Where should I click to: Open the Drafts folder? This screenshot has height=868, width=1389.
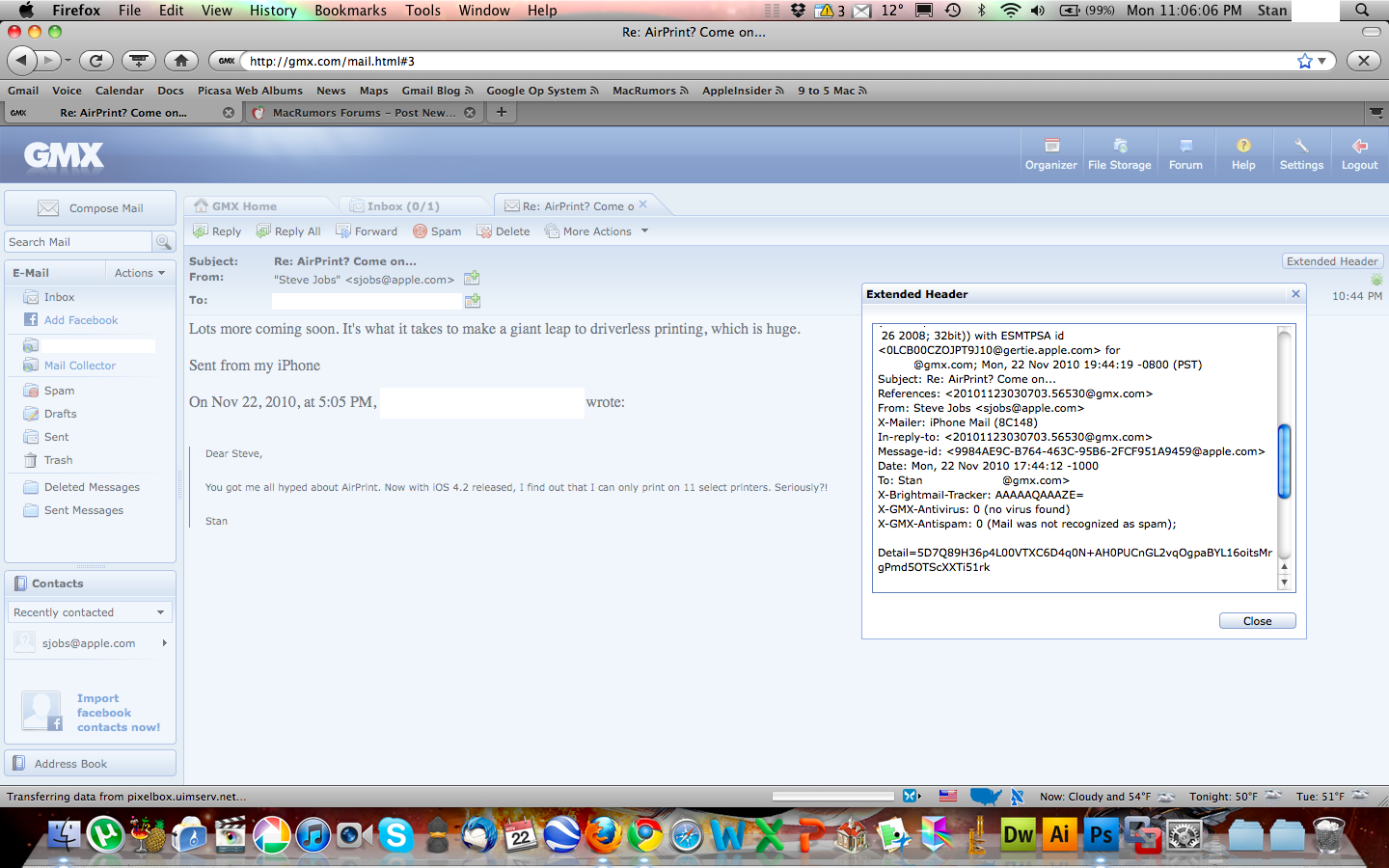60,414
